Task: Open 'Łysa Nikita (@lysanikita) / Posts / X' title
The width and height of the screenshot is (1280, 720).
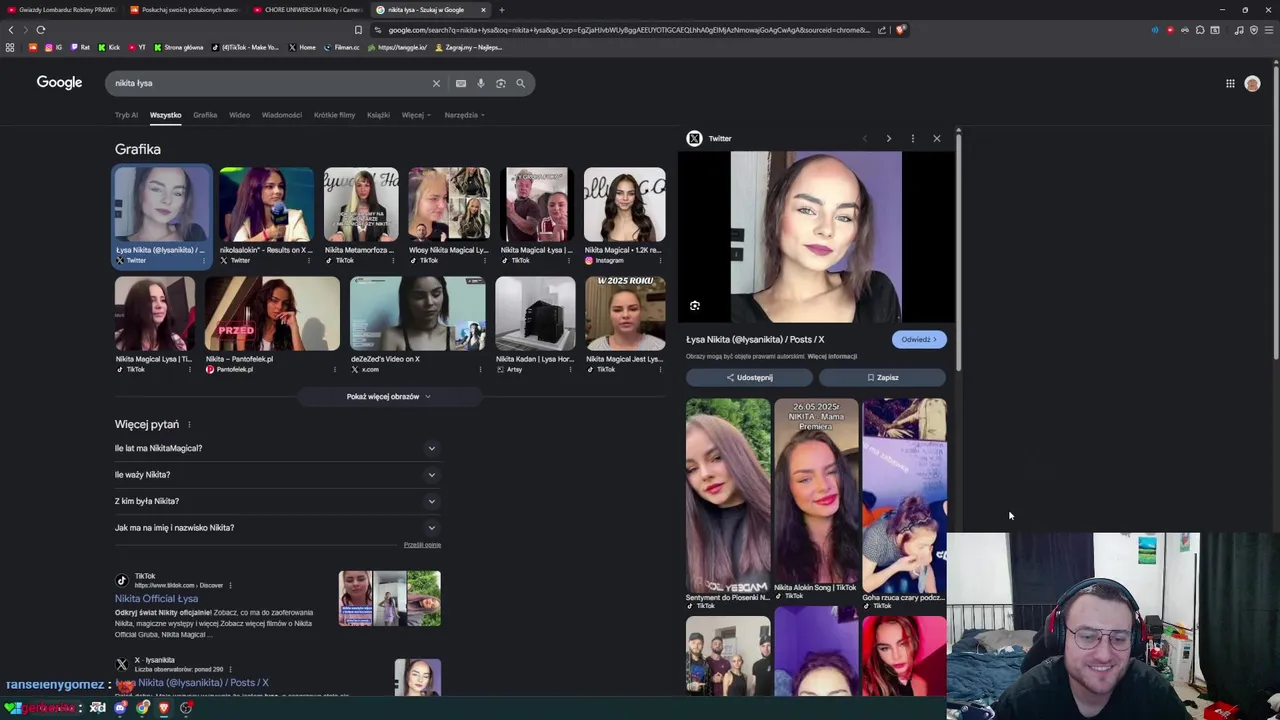Action: coord(755,340)
